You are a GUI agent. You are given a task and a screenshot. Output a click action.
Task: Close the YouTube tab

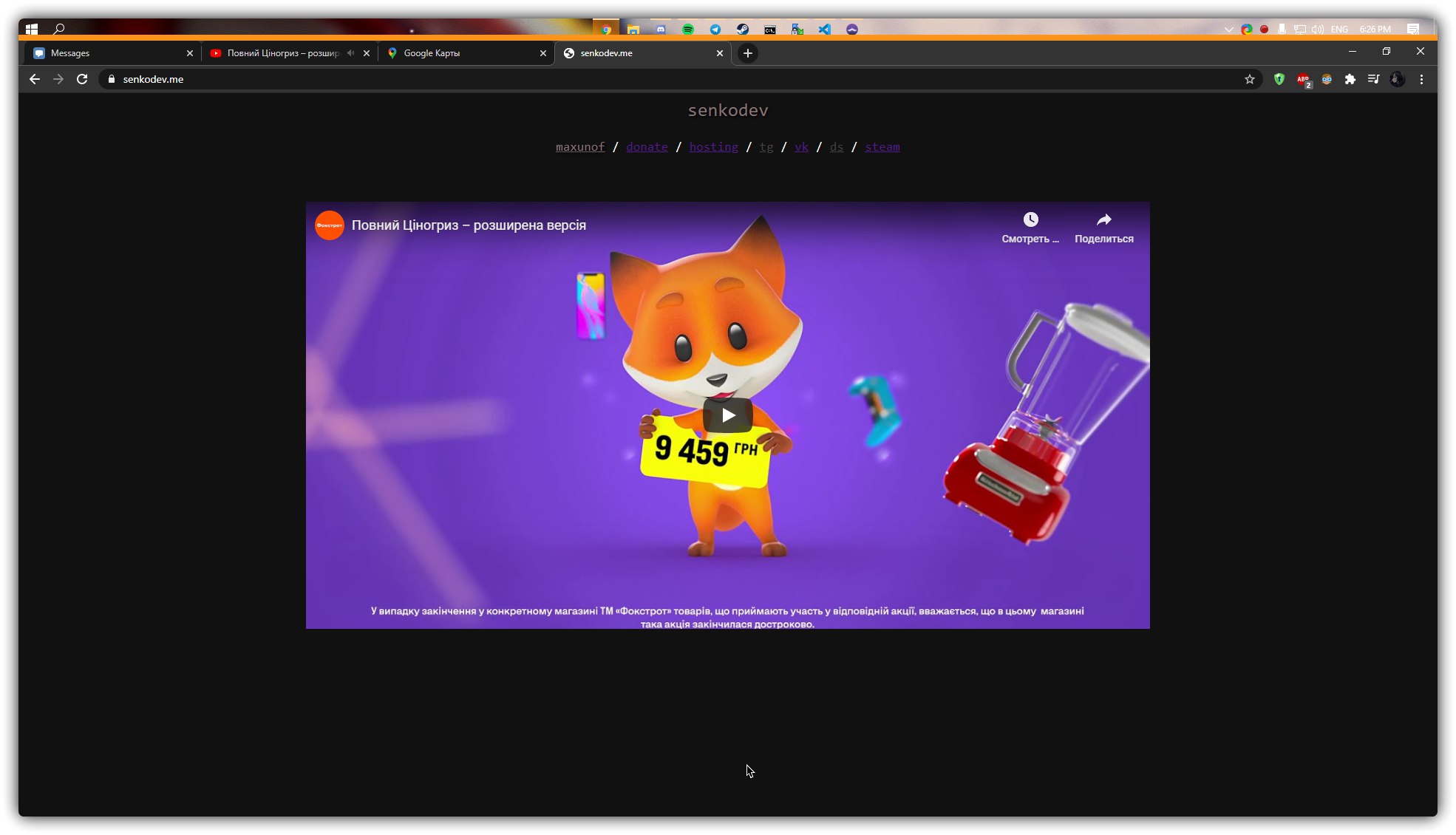[x=367, y=53]
